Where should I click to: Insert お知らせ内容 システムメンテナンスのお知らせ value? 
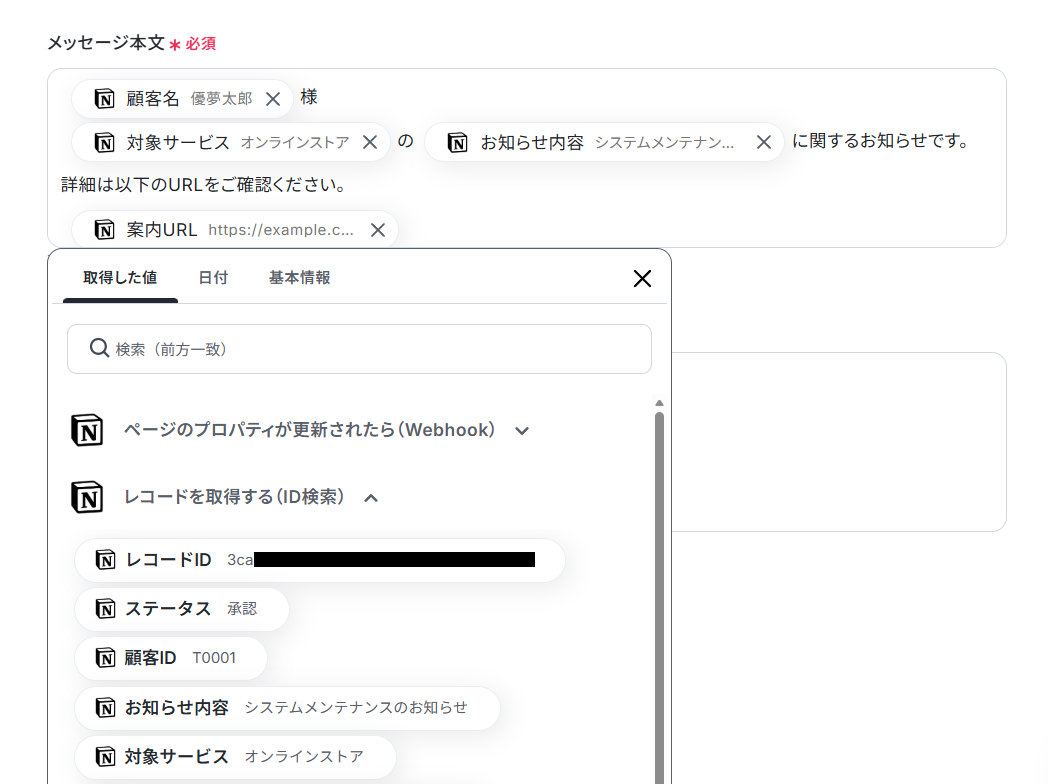(x=287, y=707)
